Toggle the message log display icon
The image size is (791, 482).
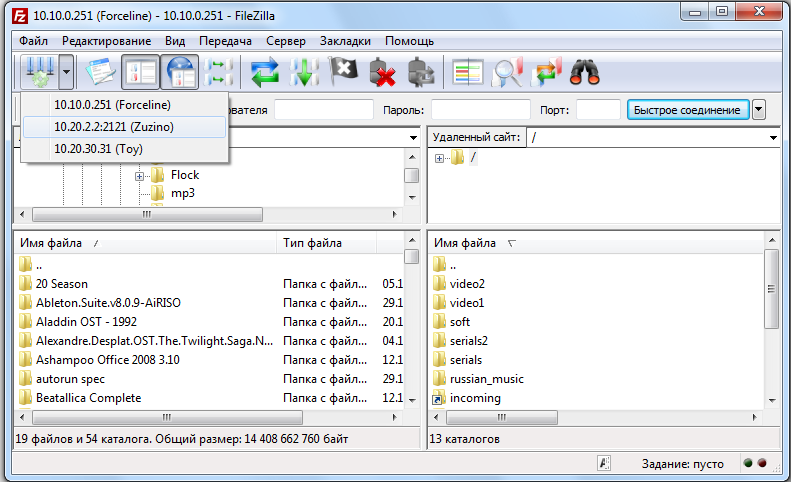[100, 72]
